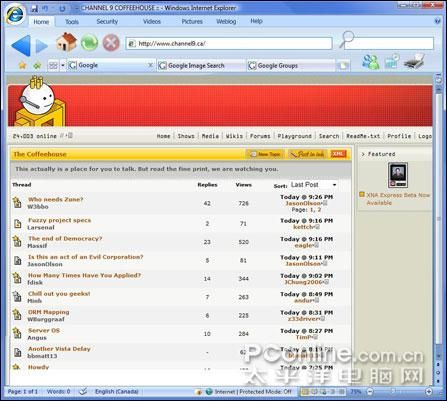
Task: Click the green Add to Favorites icon
Action: coord(37,65)
